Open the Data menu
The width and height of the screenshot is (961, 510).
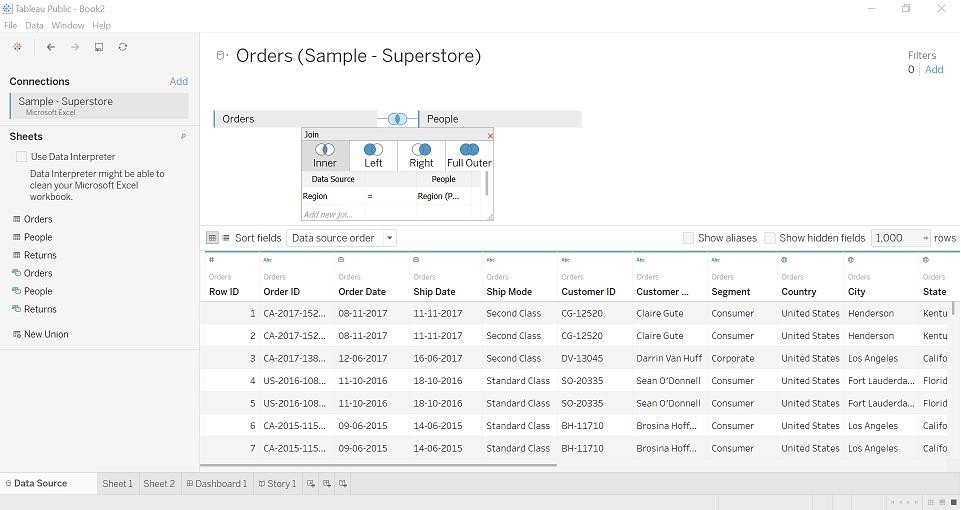(34, 25)
